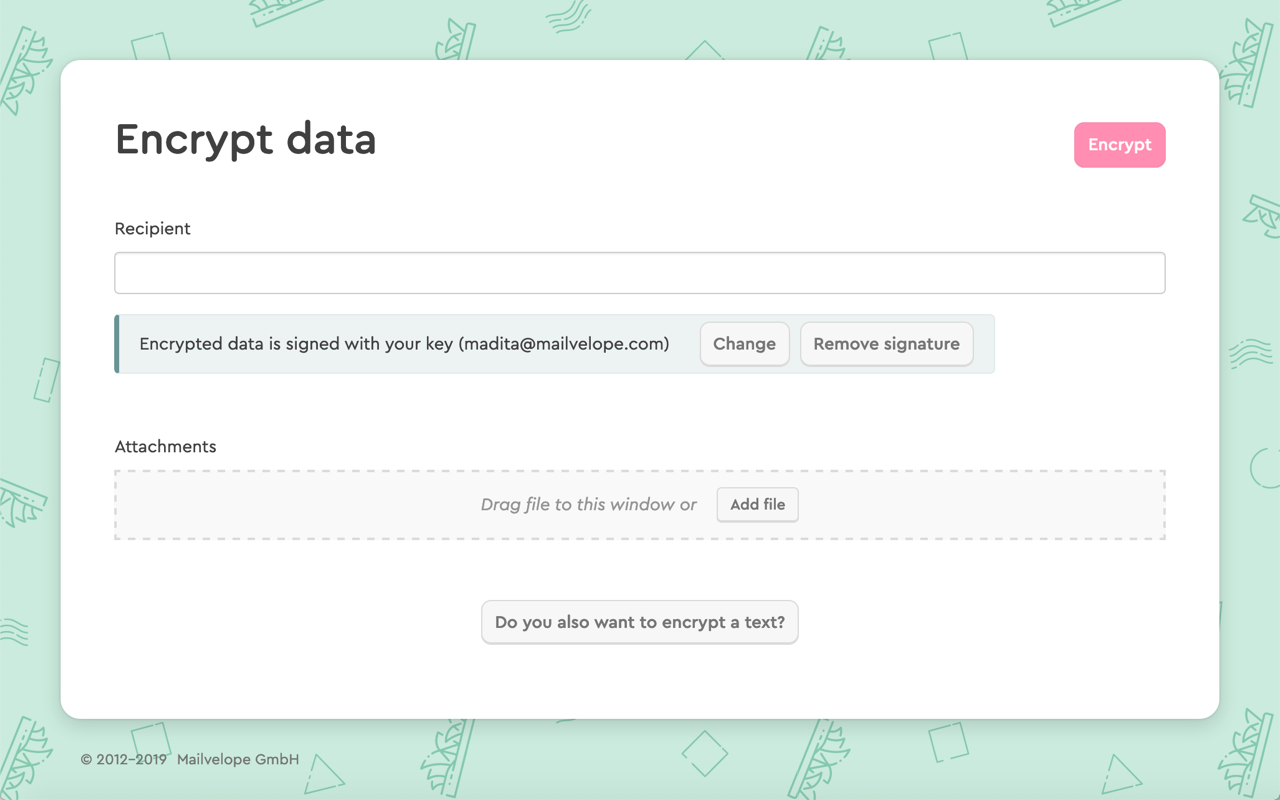
Task: Click inside the Recipient input field
Action: (x=639, y=272)
